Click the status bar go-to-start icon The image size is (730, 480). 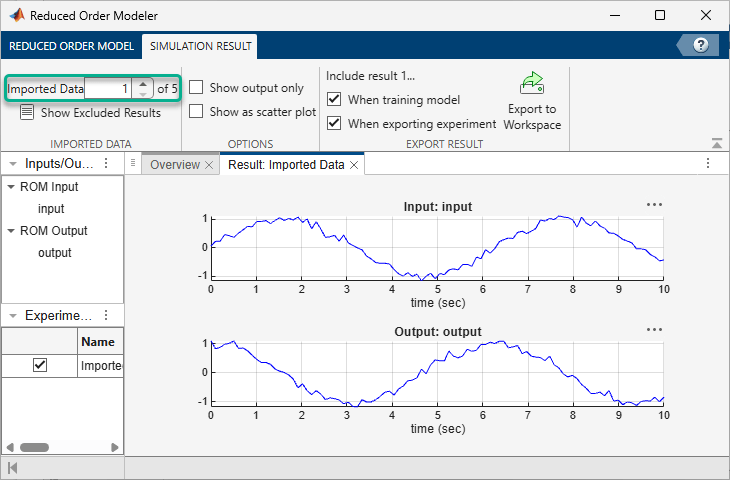click(13, 468)
